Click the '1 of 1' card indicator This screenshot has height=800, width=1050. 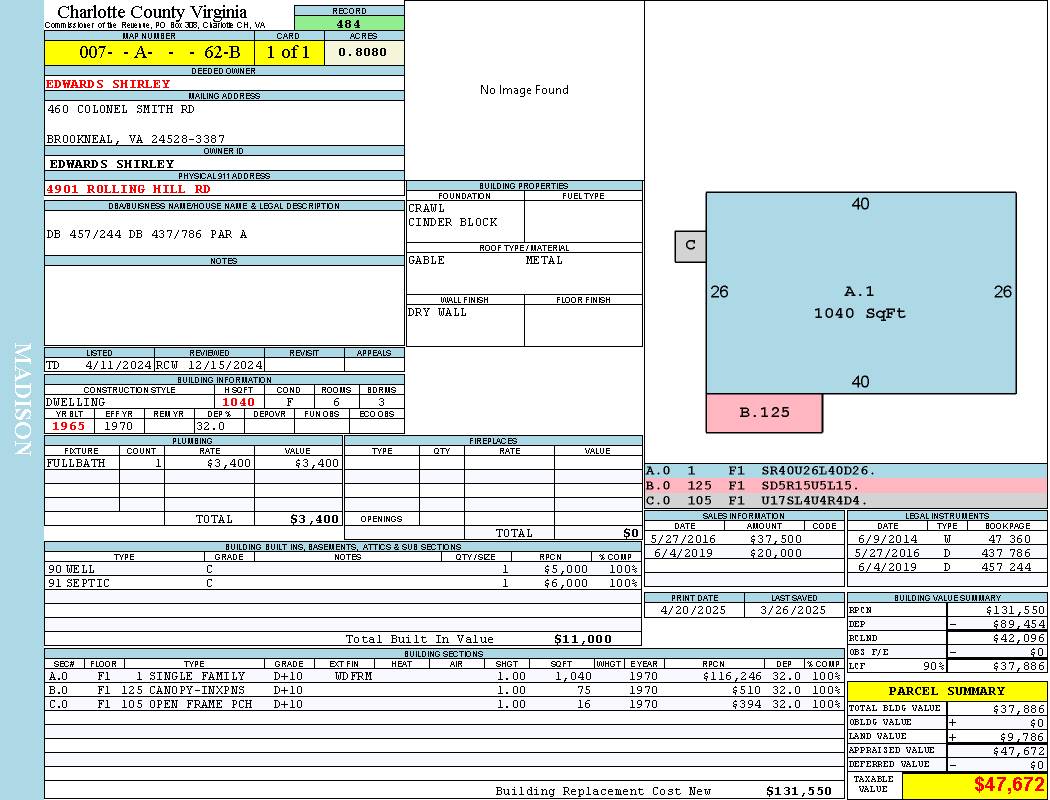289,53
